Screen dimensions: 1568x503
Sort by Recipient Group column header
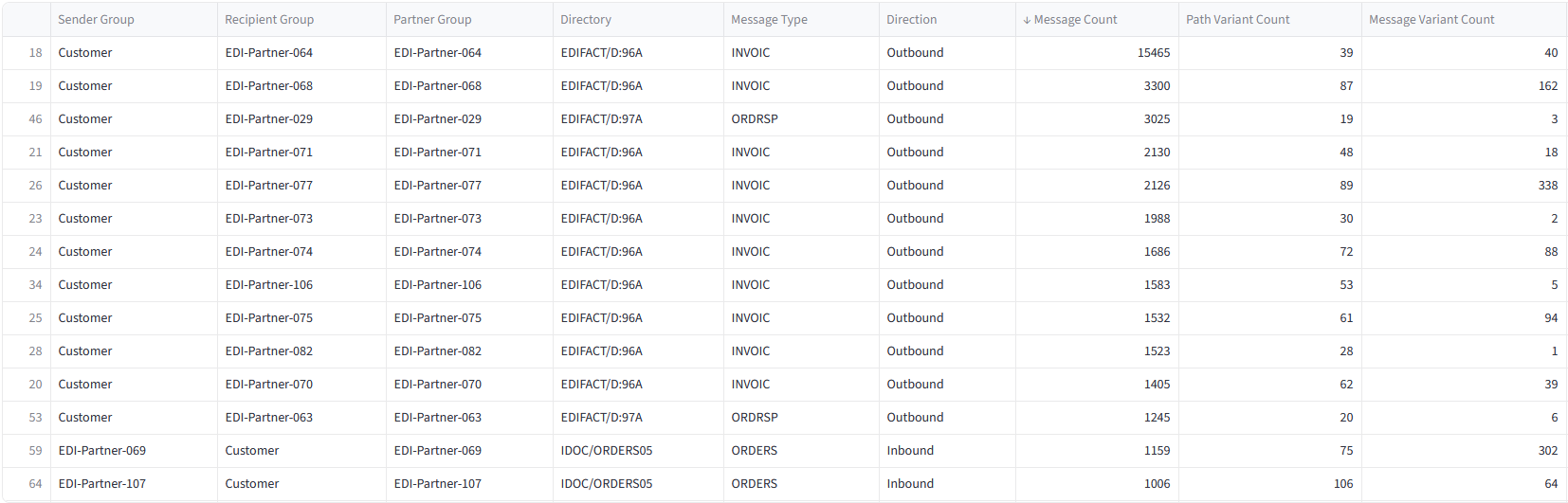(x=269, y=20)
